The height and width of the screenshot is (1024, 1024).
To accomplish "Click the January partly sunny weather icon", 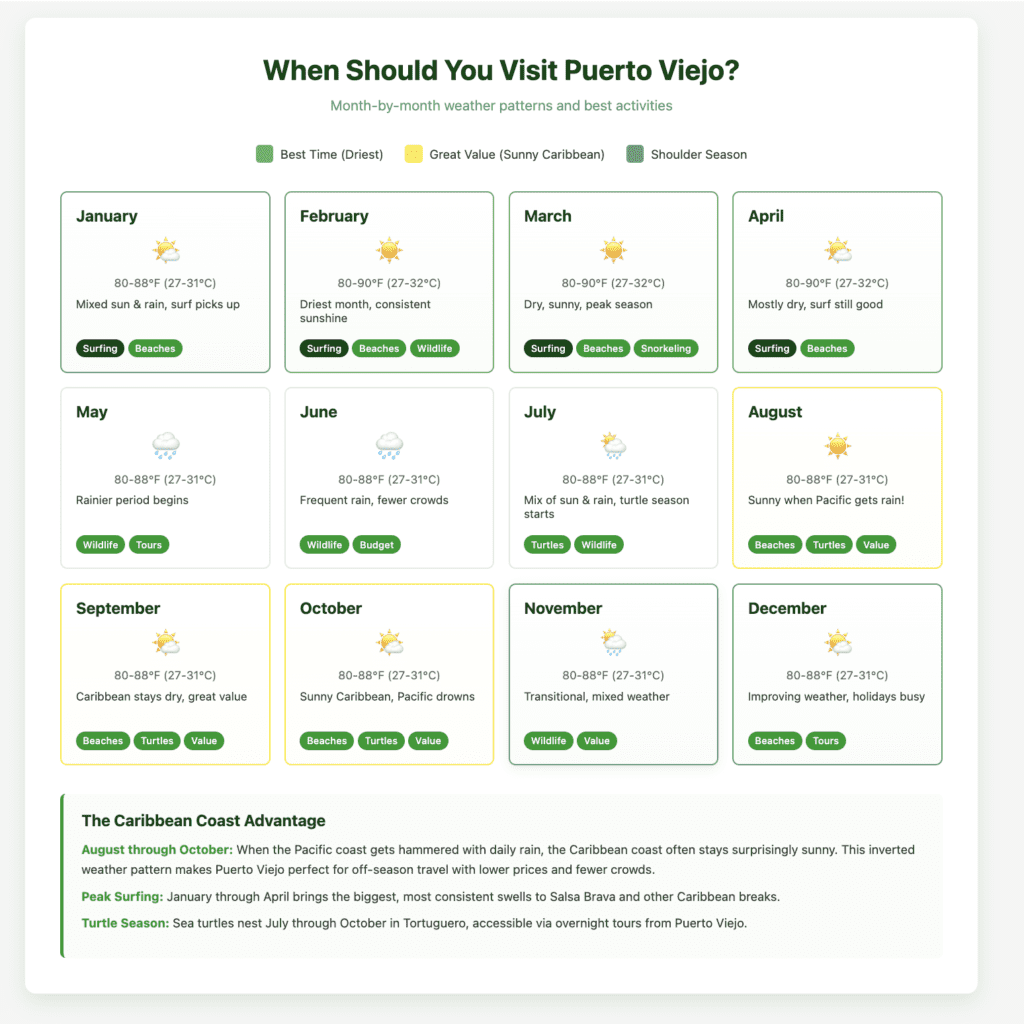I will click(x=165, y=250).
